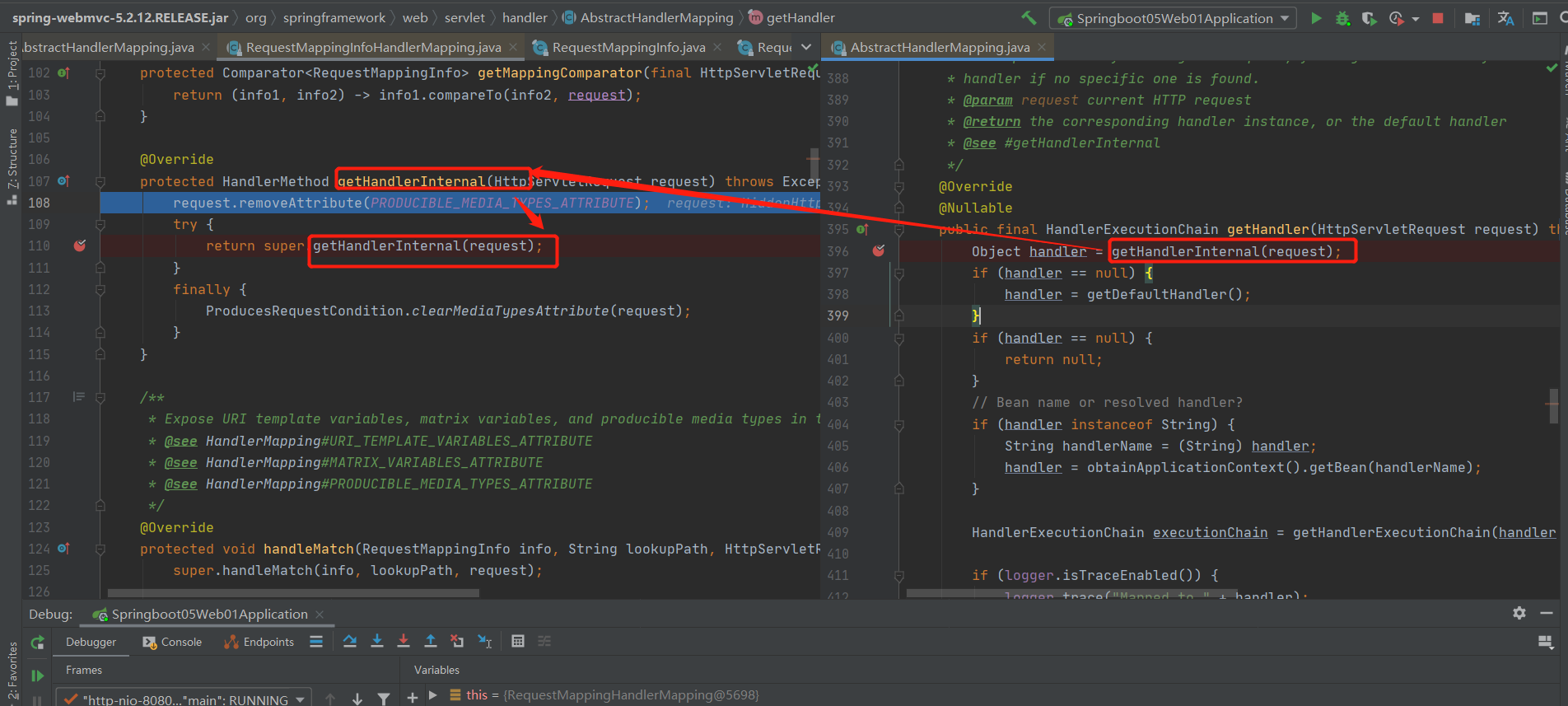Toggle breakpoint on line 110
Viewport: 1568px width, 706px height.
point(80,245)
